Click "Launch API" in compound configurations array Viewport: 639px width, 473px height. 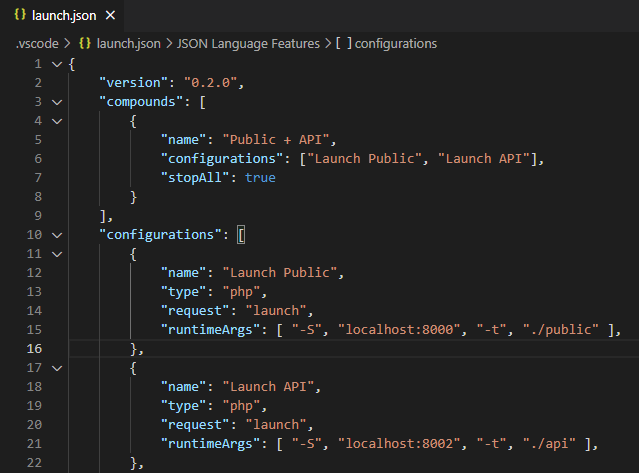pos(484,159)
